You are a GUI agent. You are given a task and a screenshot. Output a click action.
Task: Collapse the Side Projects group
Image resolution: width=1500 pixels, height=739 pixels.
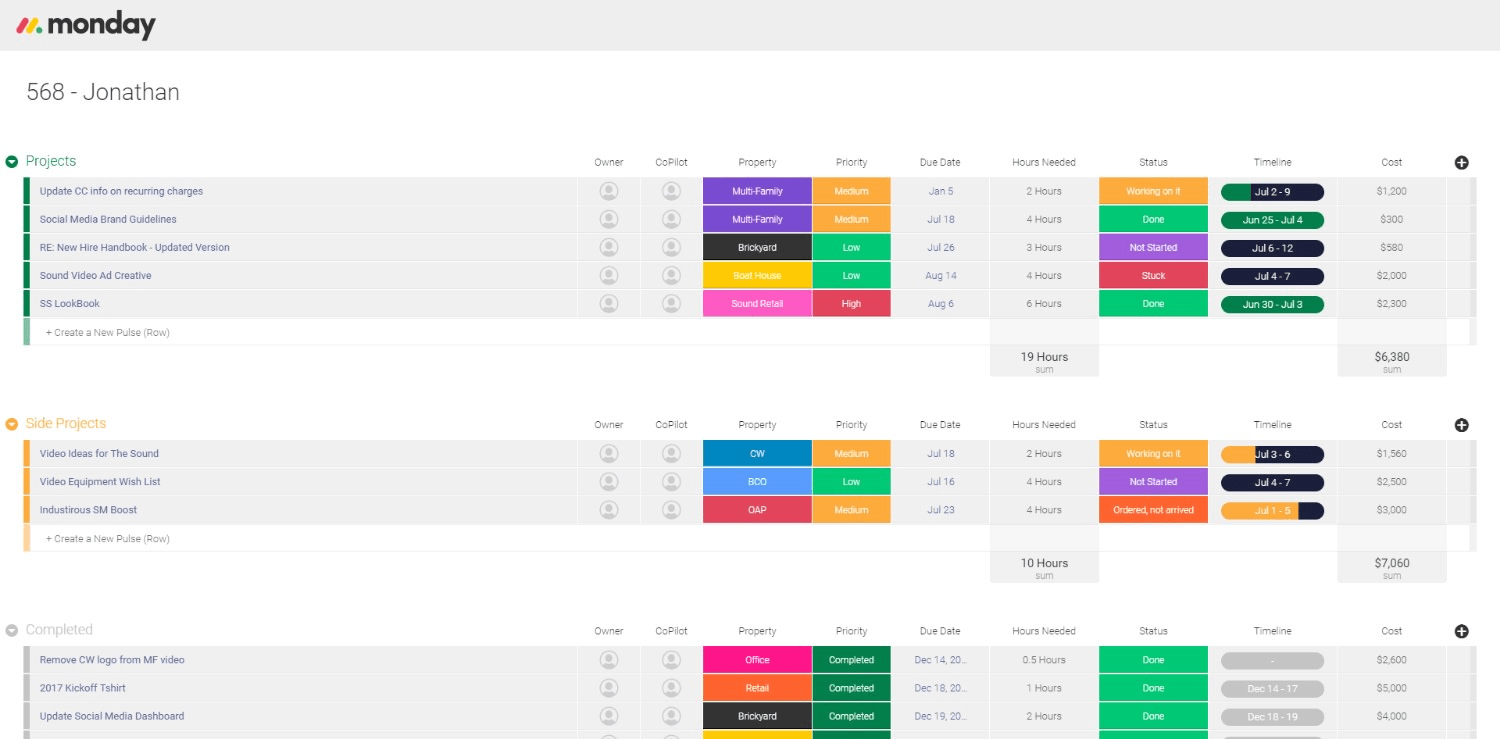(12, 425)
